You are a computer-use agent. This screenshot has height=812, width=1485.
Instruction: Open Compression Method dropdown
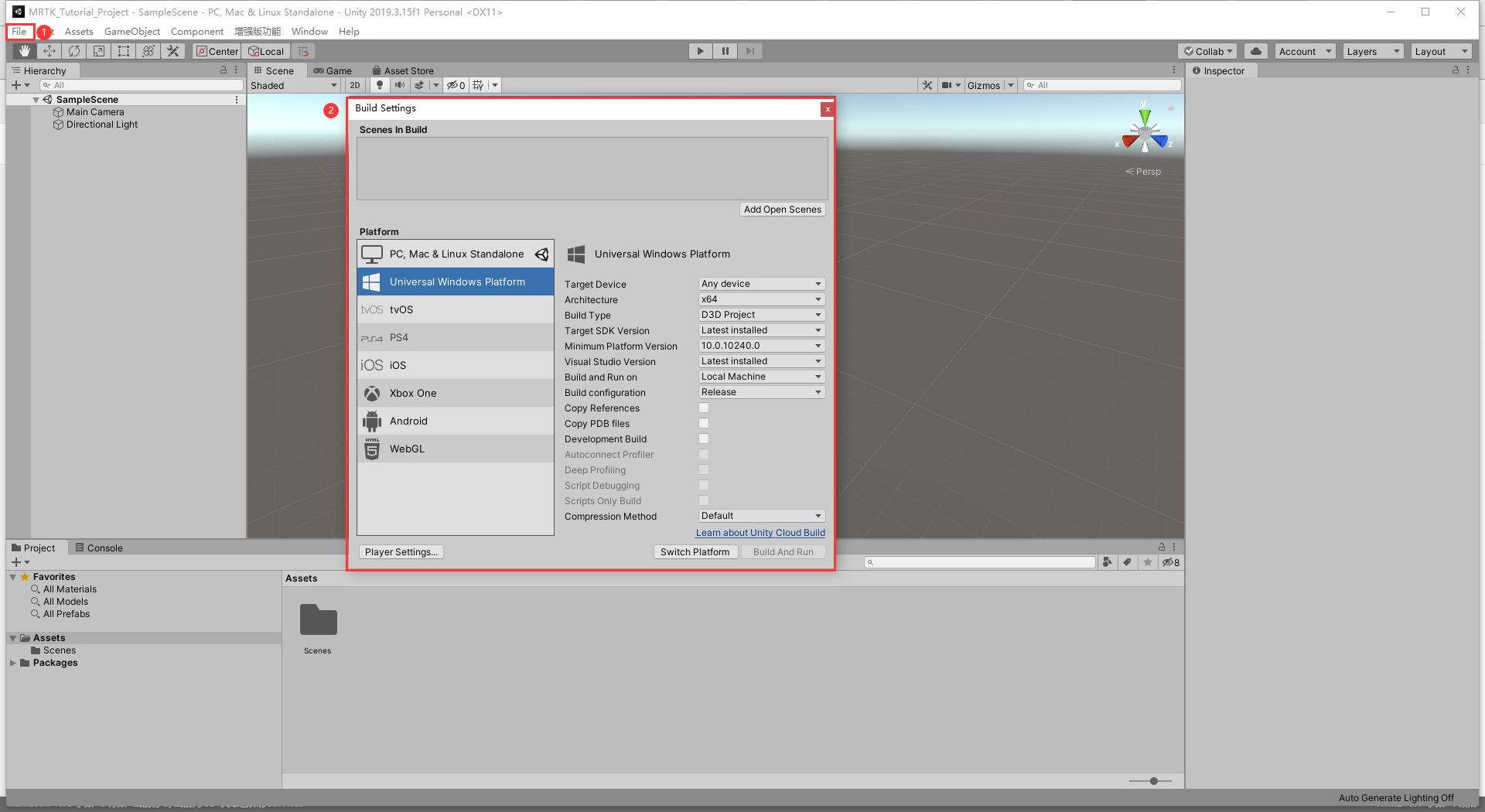(x=762, y=516)
